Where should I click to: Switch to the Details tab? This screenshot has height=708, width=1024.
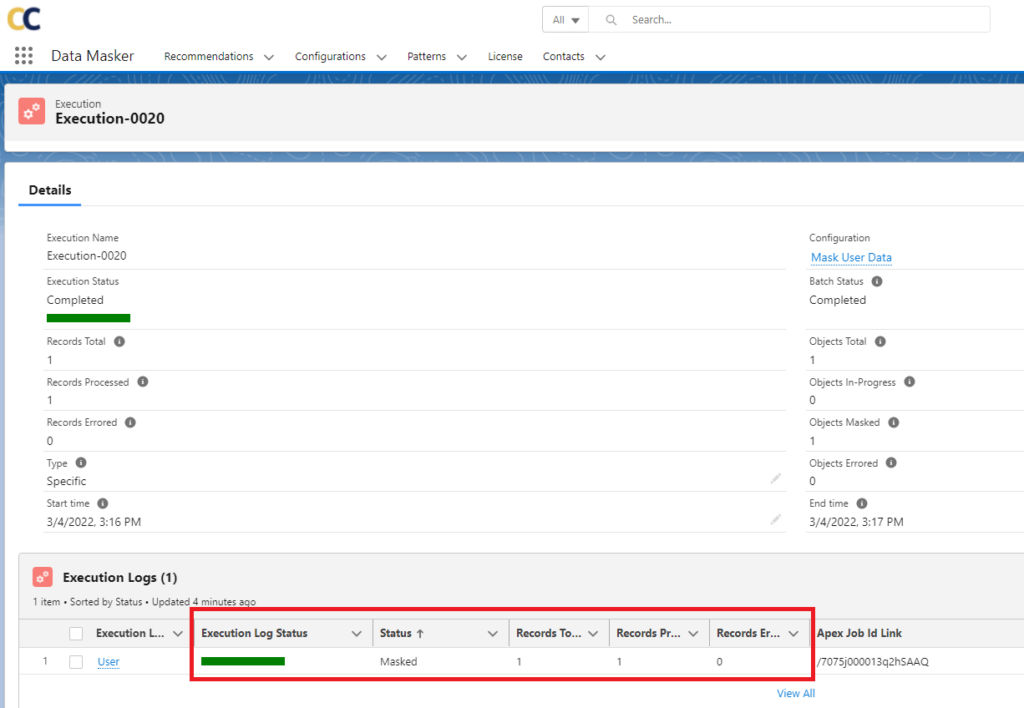[49, 190]
